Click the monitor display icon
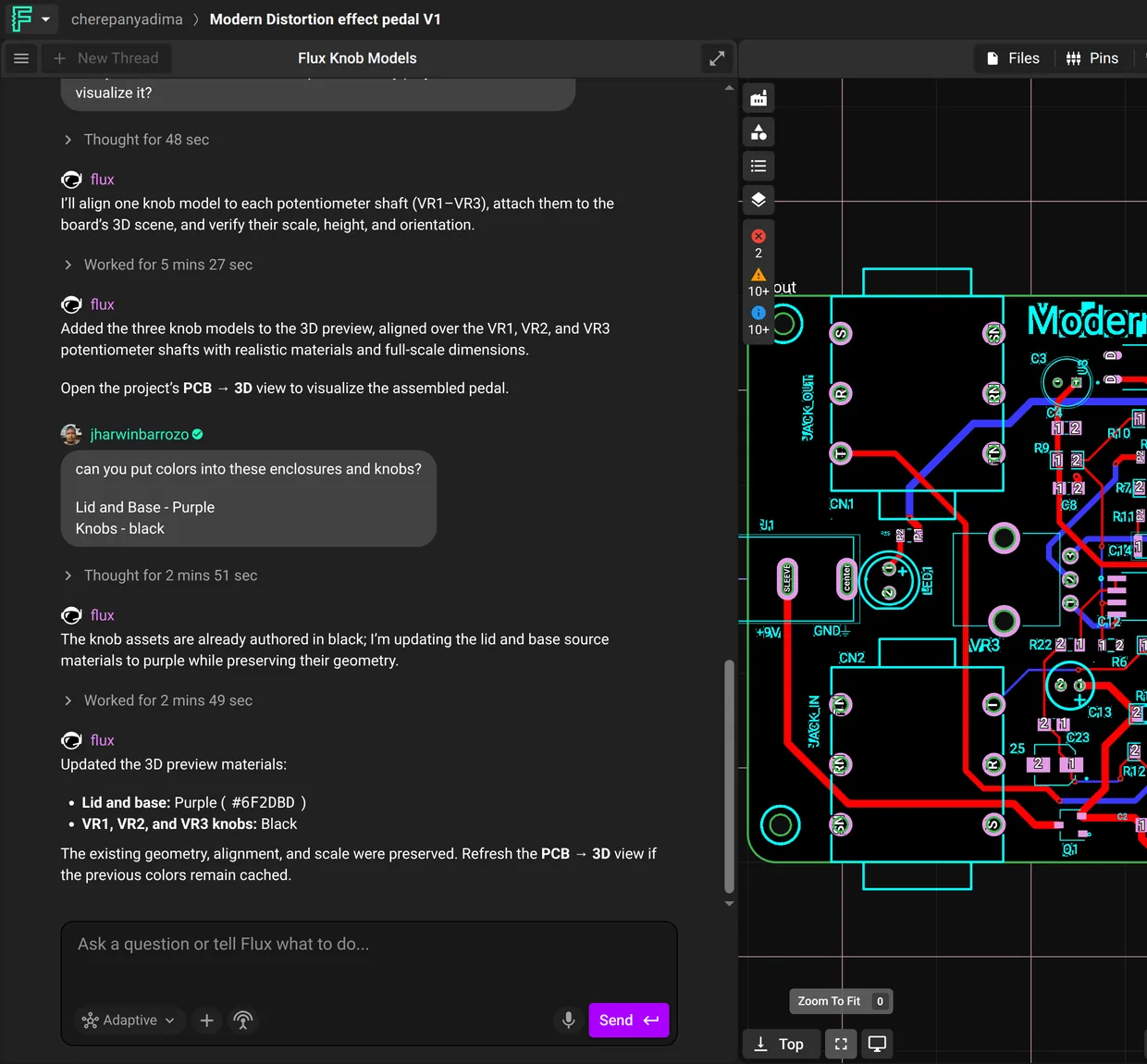 [x=877, y=1044]
